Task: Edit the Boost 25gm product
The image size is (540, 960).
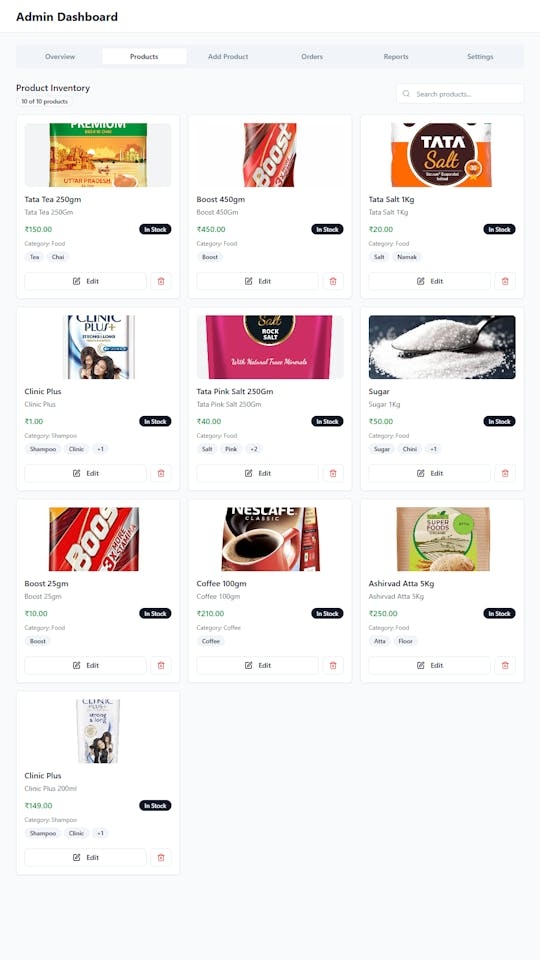Action: (x=86, y=666)
